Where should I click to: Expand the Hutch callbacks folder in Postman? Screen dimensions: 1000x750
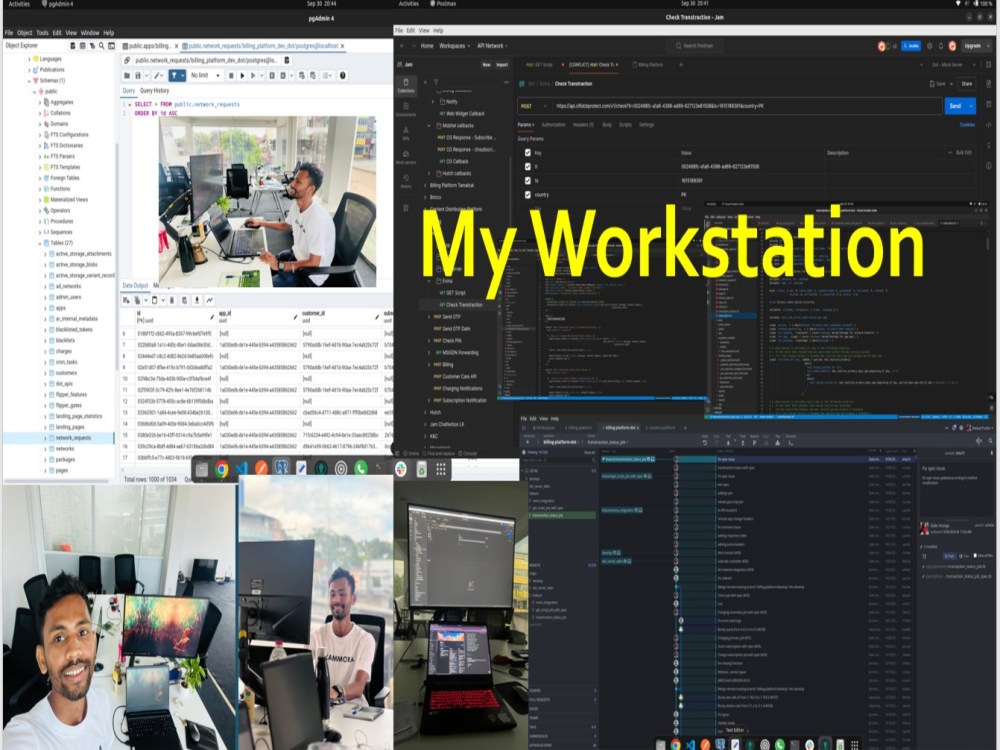coord(430,173)
